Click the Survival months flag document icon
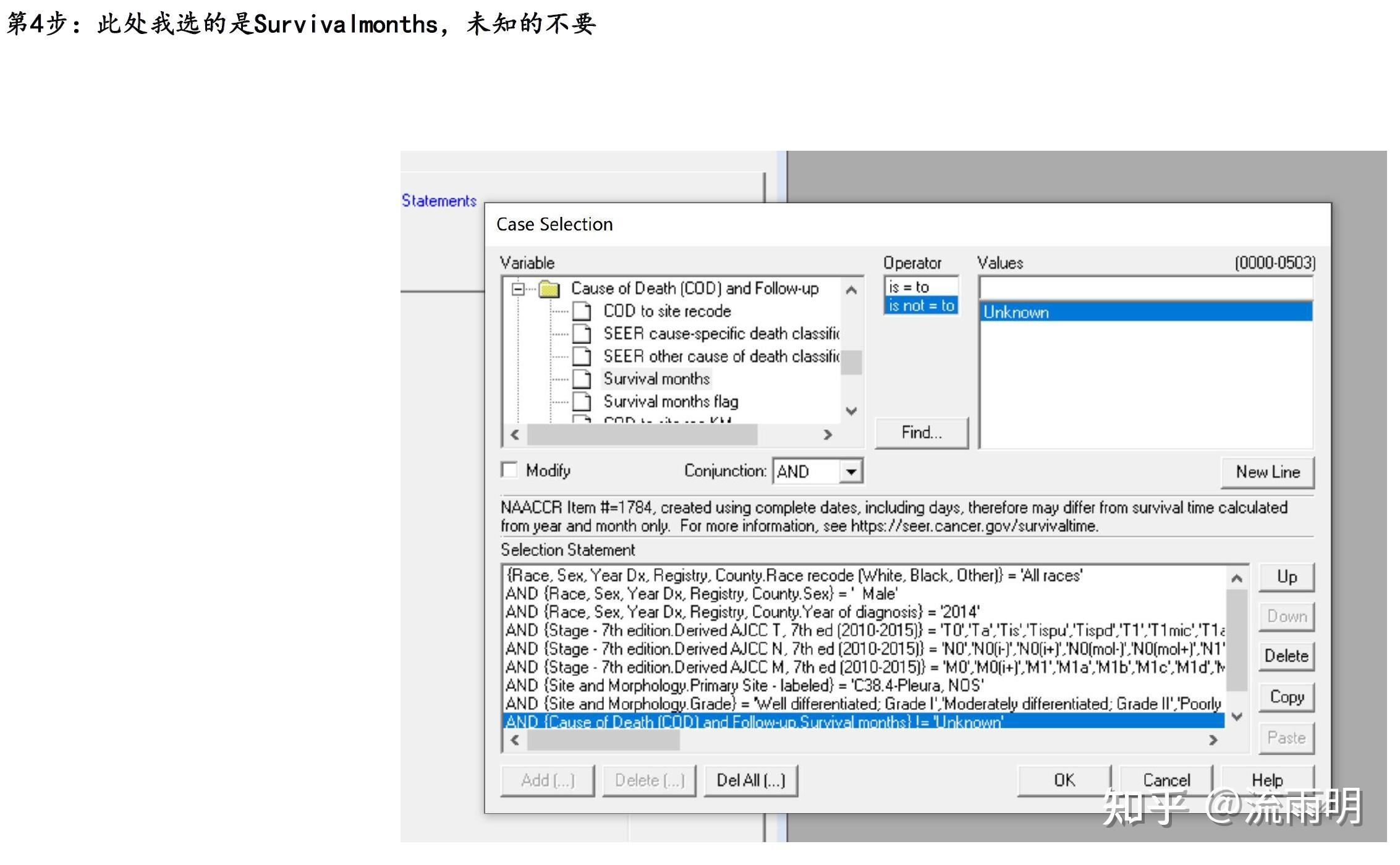Viewport: 1400px width, 865px height. point(581,402)
